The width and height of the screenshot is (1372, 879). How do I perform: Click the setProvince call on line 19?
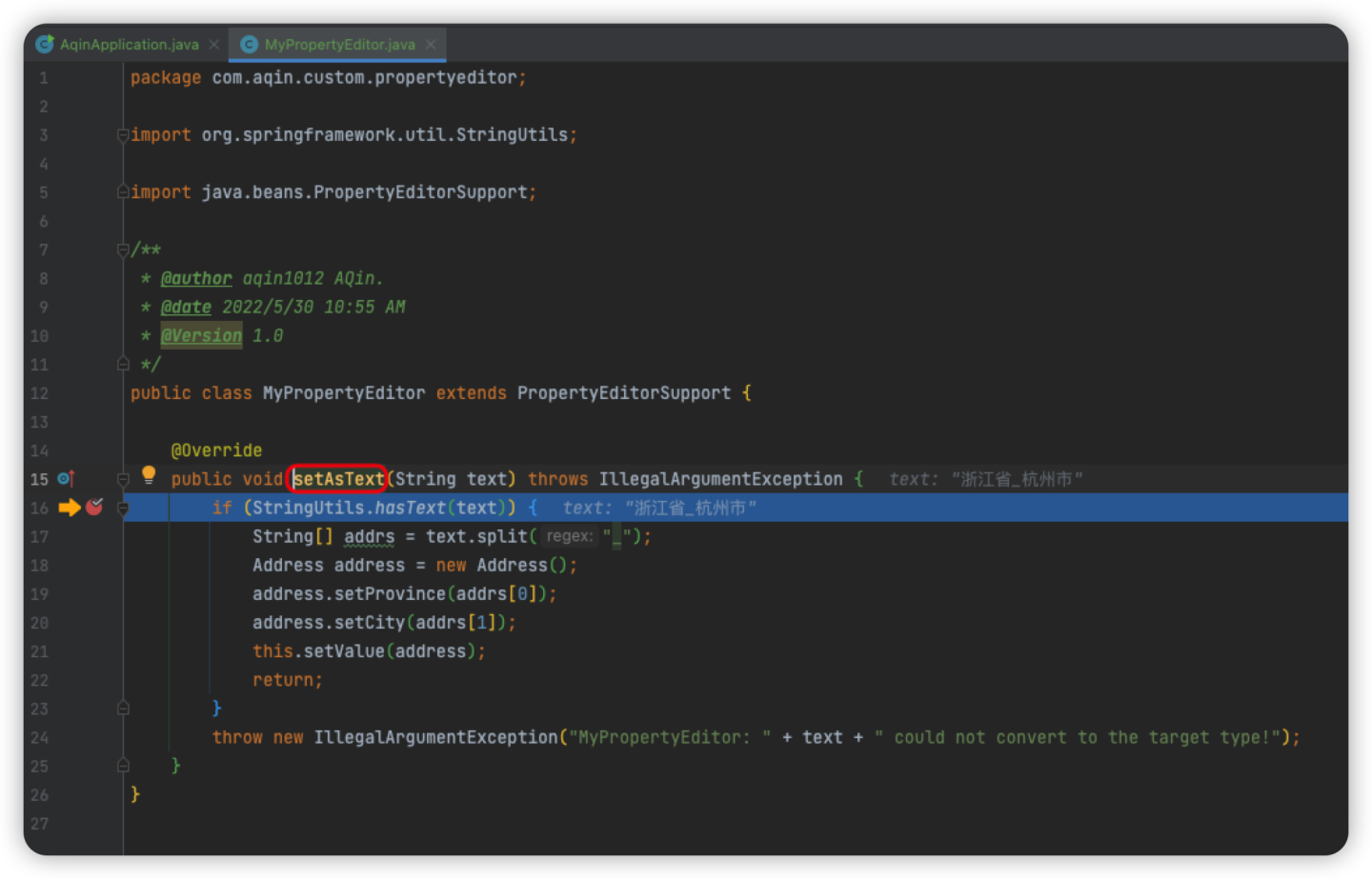click(390, 594)
